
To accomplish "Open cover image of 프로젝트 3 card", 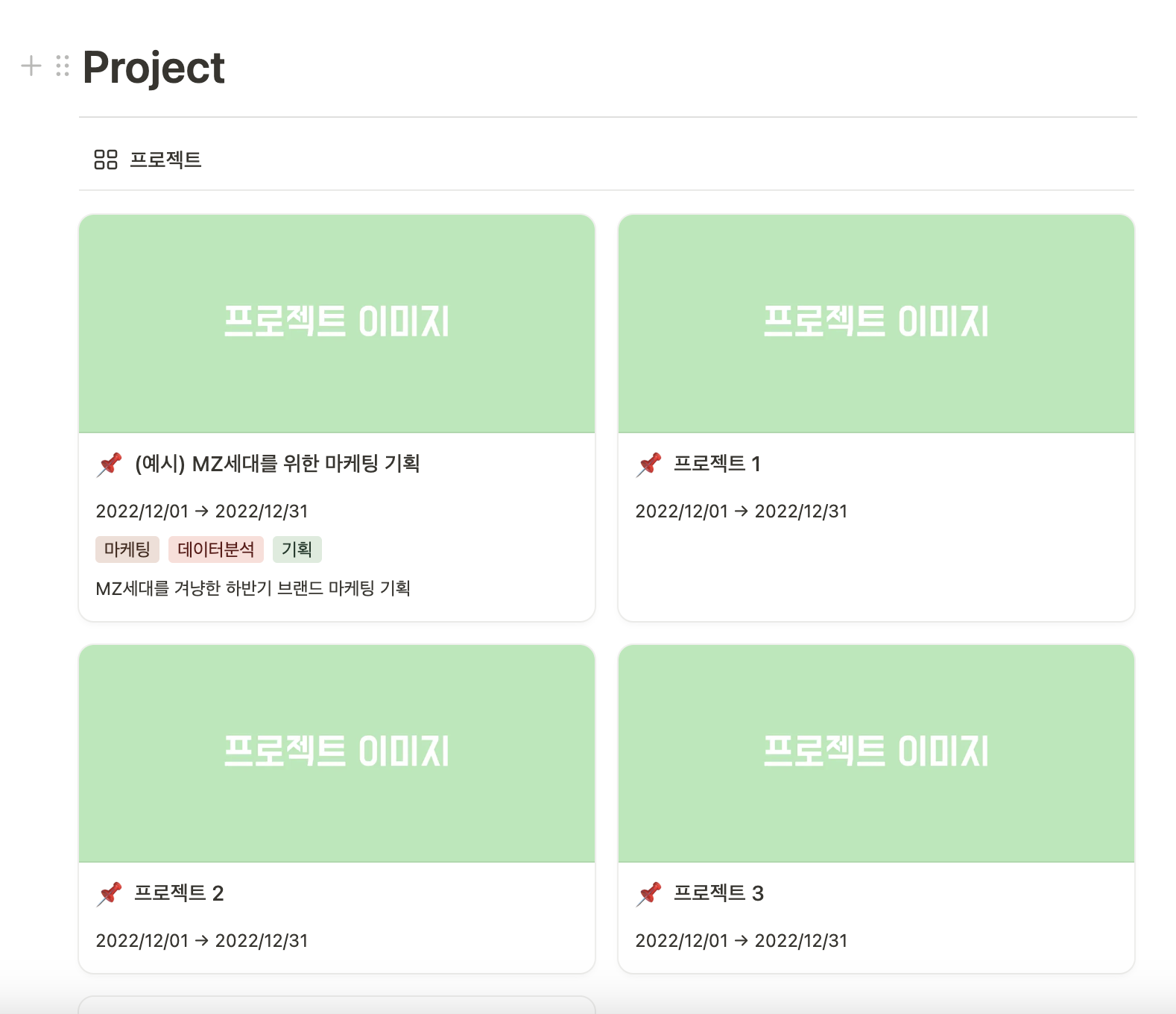I will pos(876,754).
